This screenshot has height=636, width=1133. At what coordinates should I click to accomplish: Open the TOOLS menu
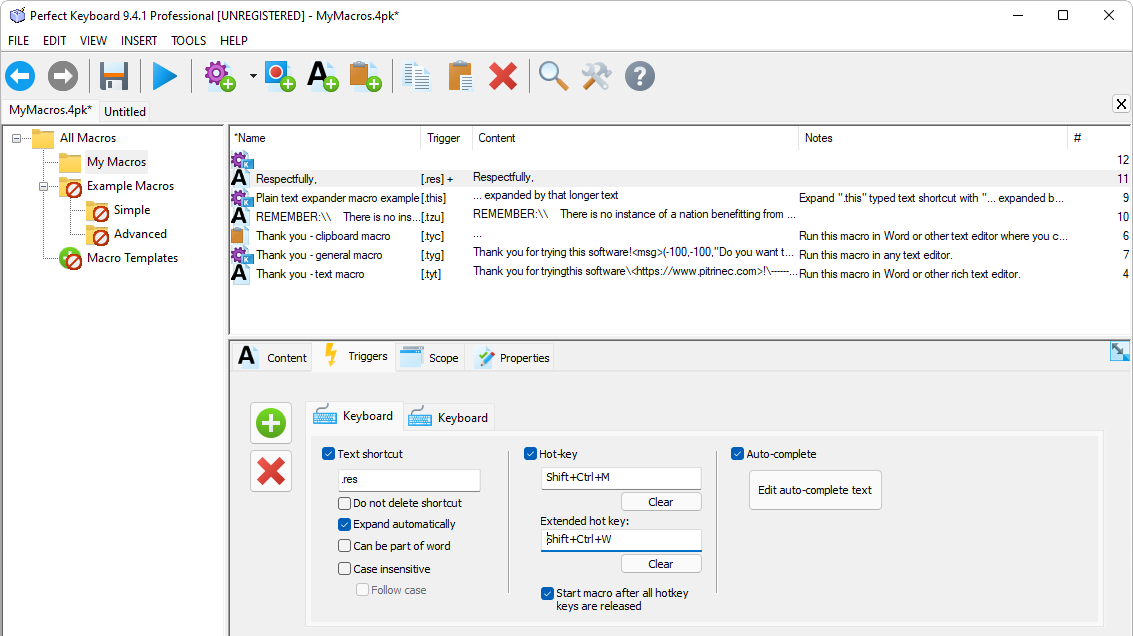point(189,40)
